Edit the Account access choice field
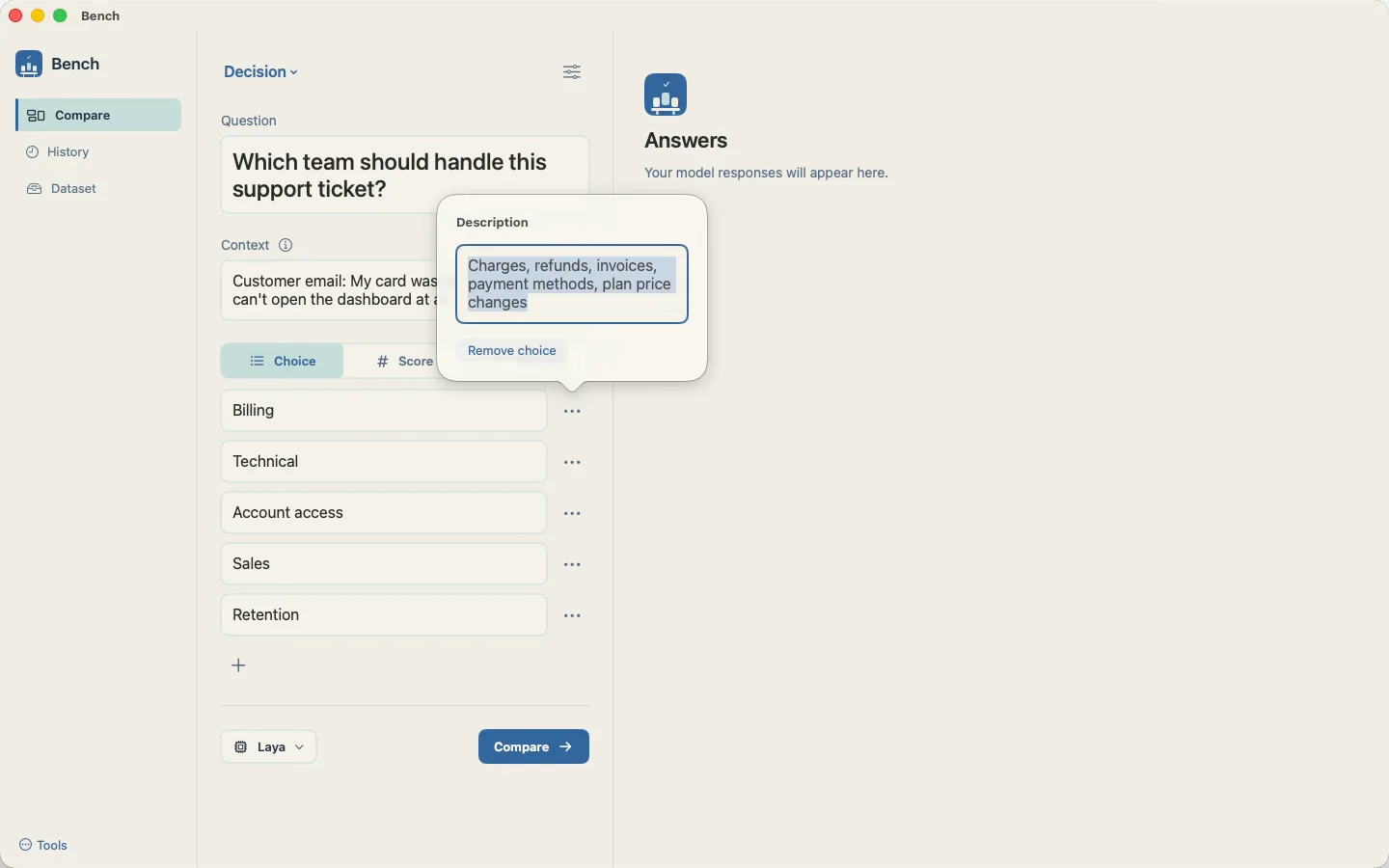Image resolution: width=1389 pixels, height=868 pixels. (x=384, y=513)
